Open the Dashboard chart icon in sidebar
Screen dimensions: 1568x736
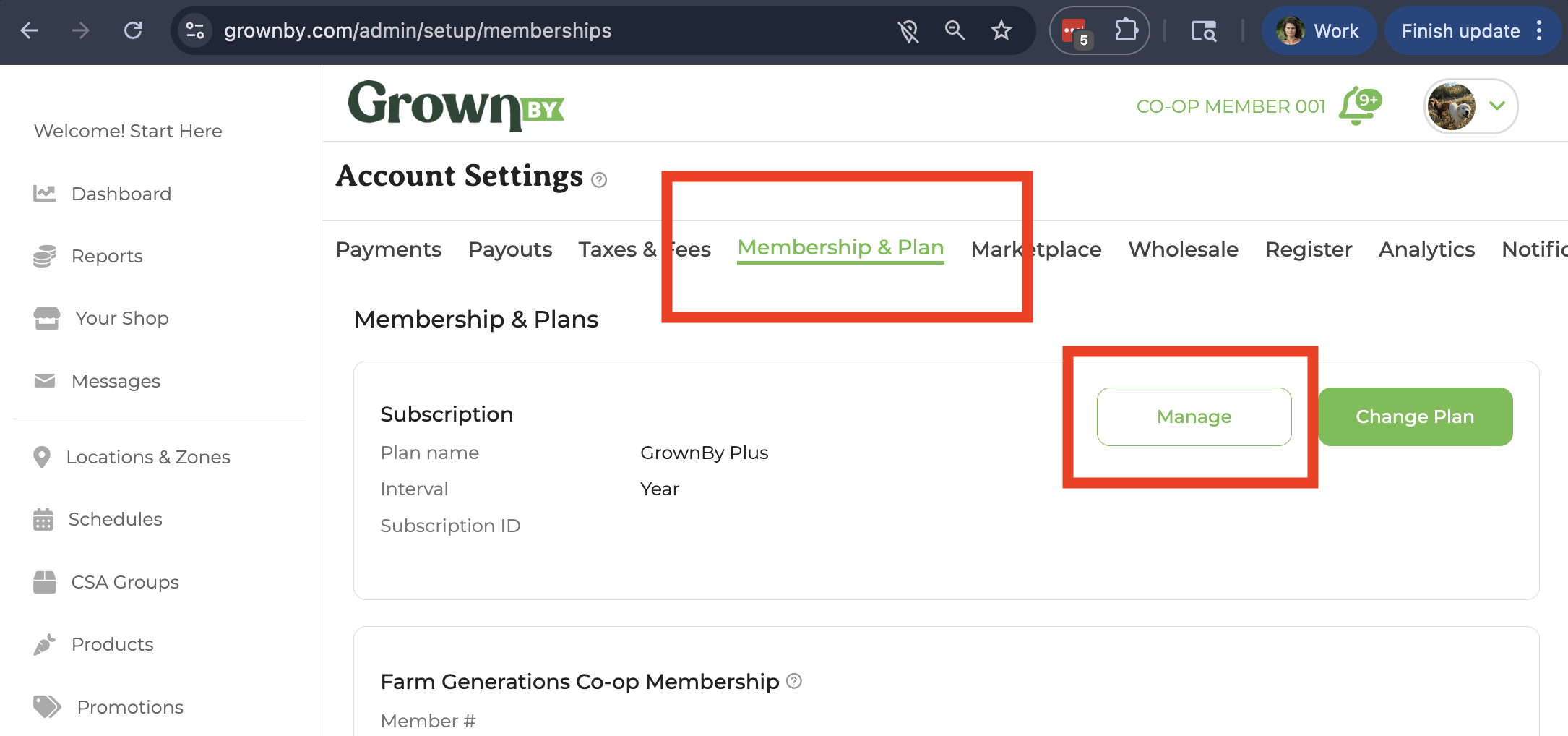tap(45, 194)
